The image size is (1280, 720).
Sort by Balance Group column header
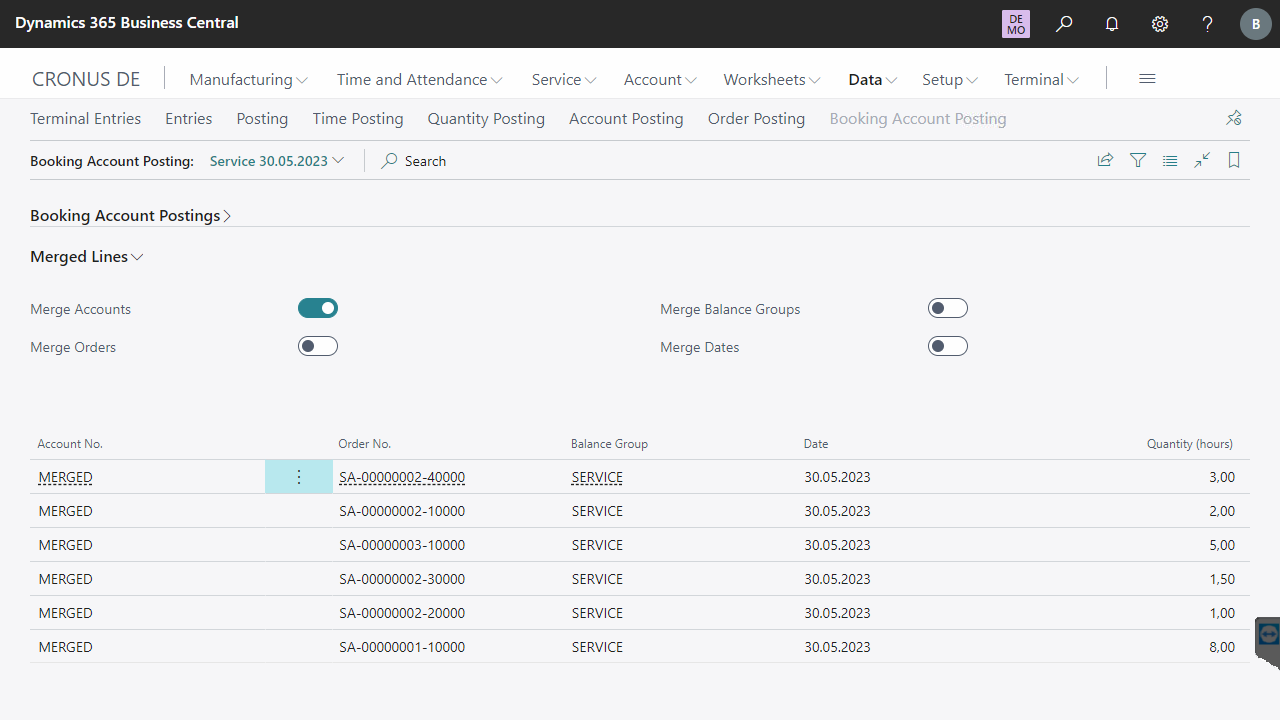609,443
